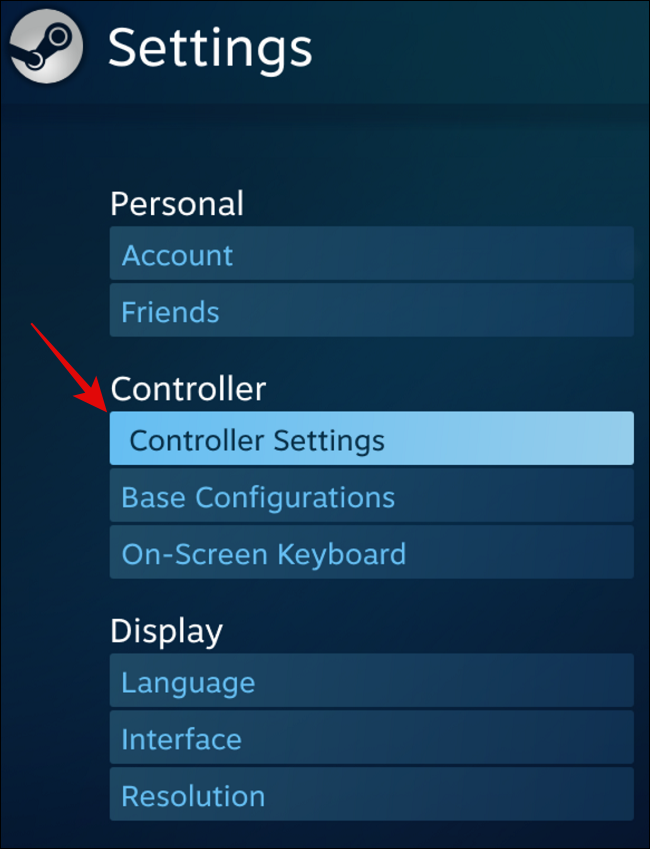The height and width of the screenshot is (849, 650).
Task: Choose the Language option
Action: point(372,681)
